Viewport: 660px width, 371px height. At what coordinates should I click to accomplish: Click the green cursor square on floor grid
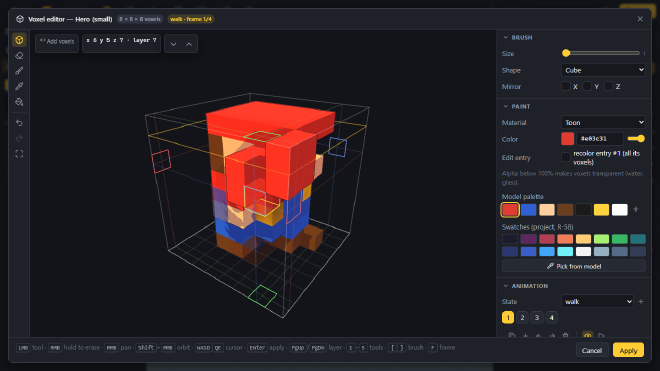263,296
